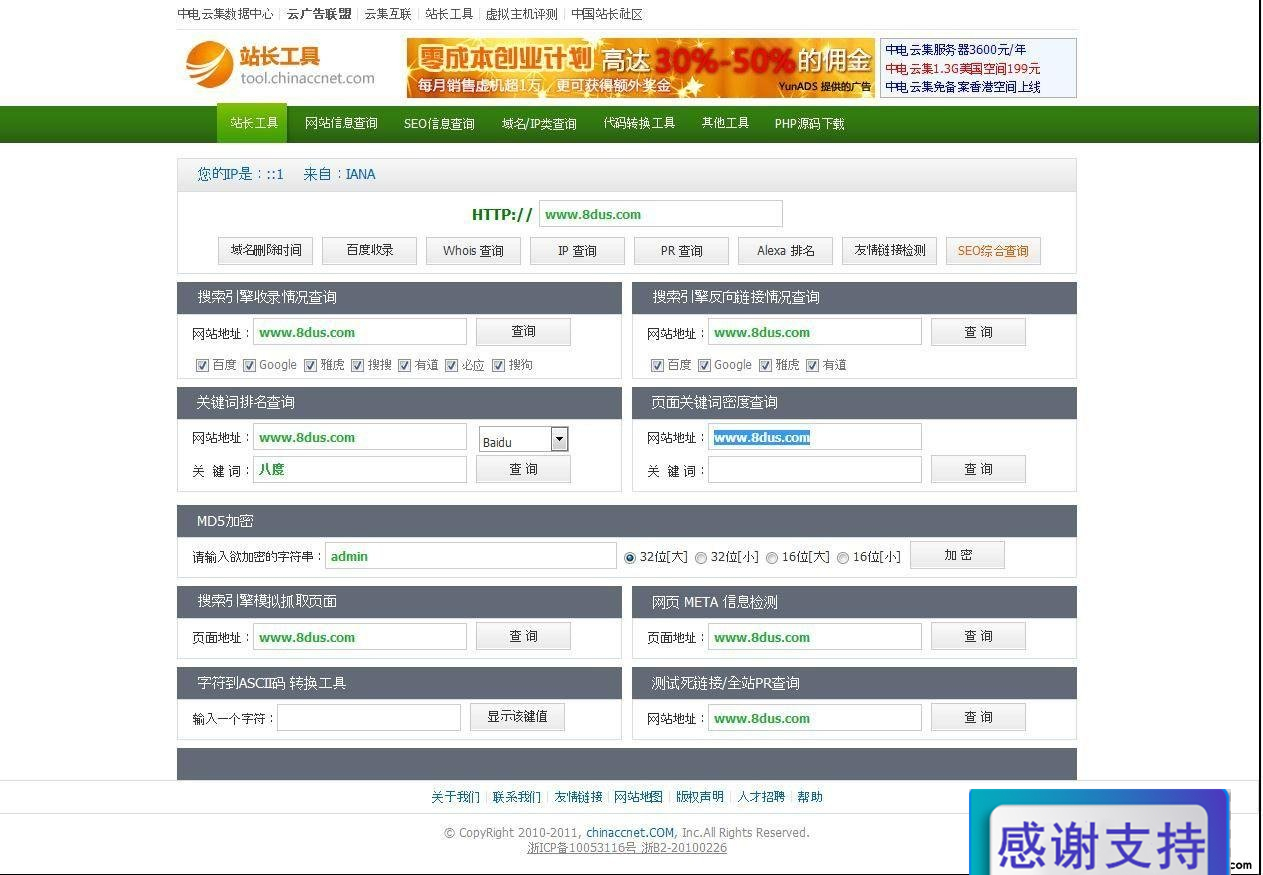1263x875 pixels.
Task: Open 关于我们 footer link
Action: (455, 797)
